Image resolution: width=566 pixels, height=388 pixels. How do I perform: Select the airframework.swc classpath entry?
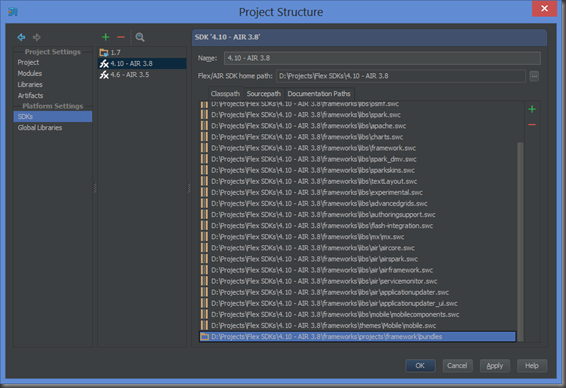coord(357,270)
